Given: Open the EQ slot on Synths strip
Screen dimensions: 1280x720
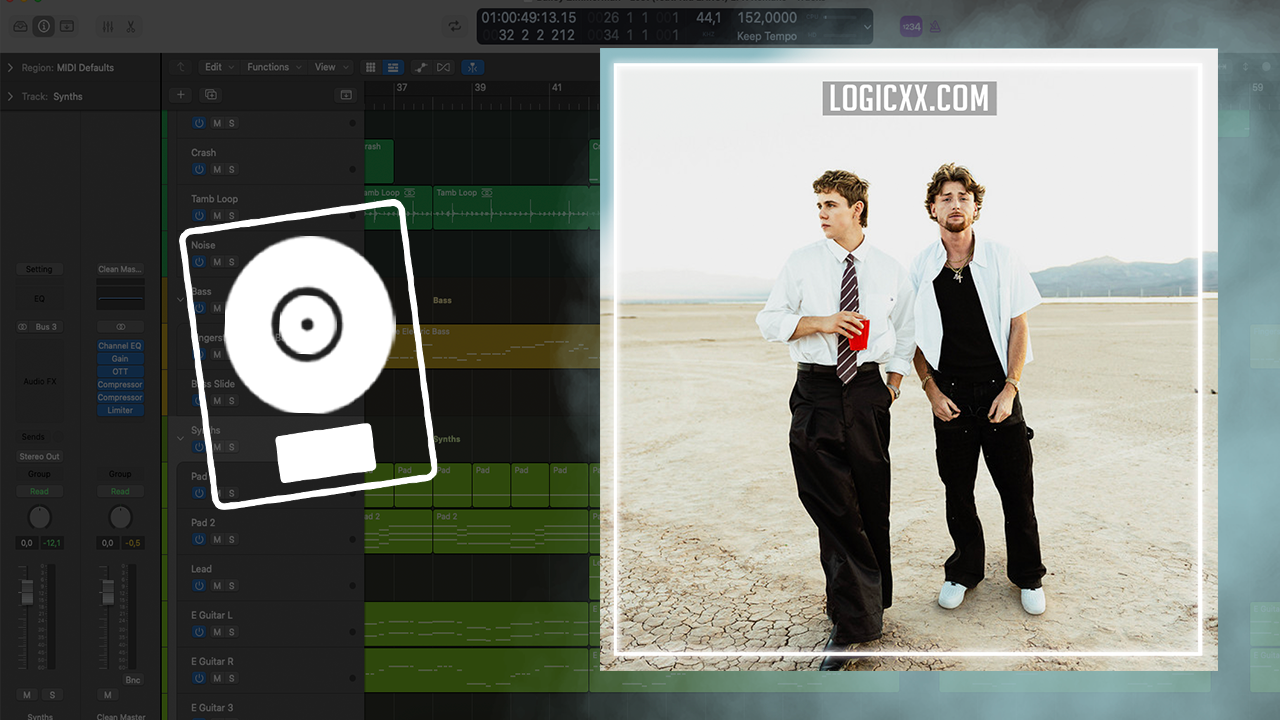Looking at the screenshot, I should point(39,298).
